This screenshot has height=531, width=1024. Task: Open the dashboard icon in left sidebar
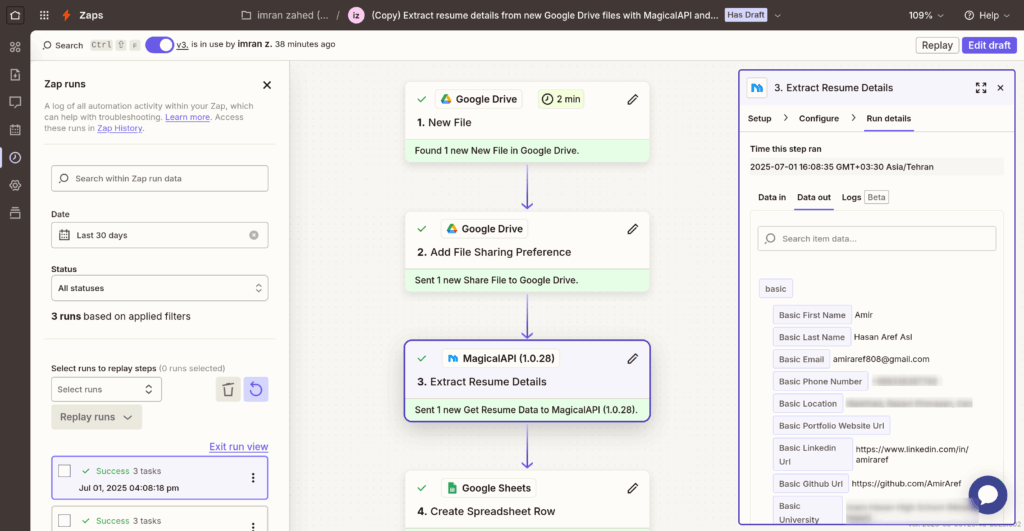point(15,47)
